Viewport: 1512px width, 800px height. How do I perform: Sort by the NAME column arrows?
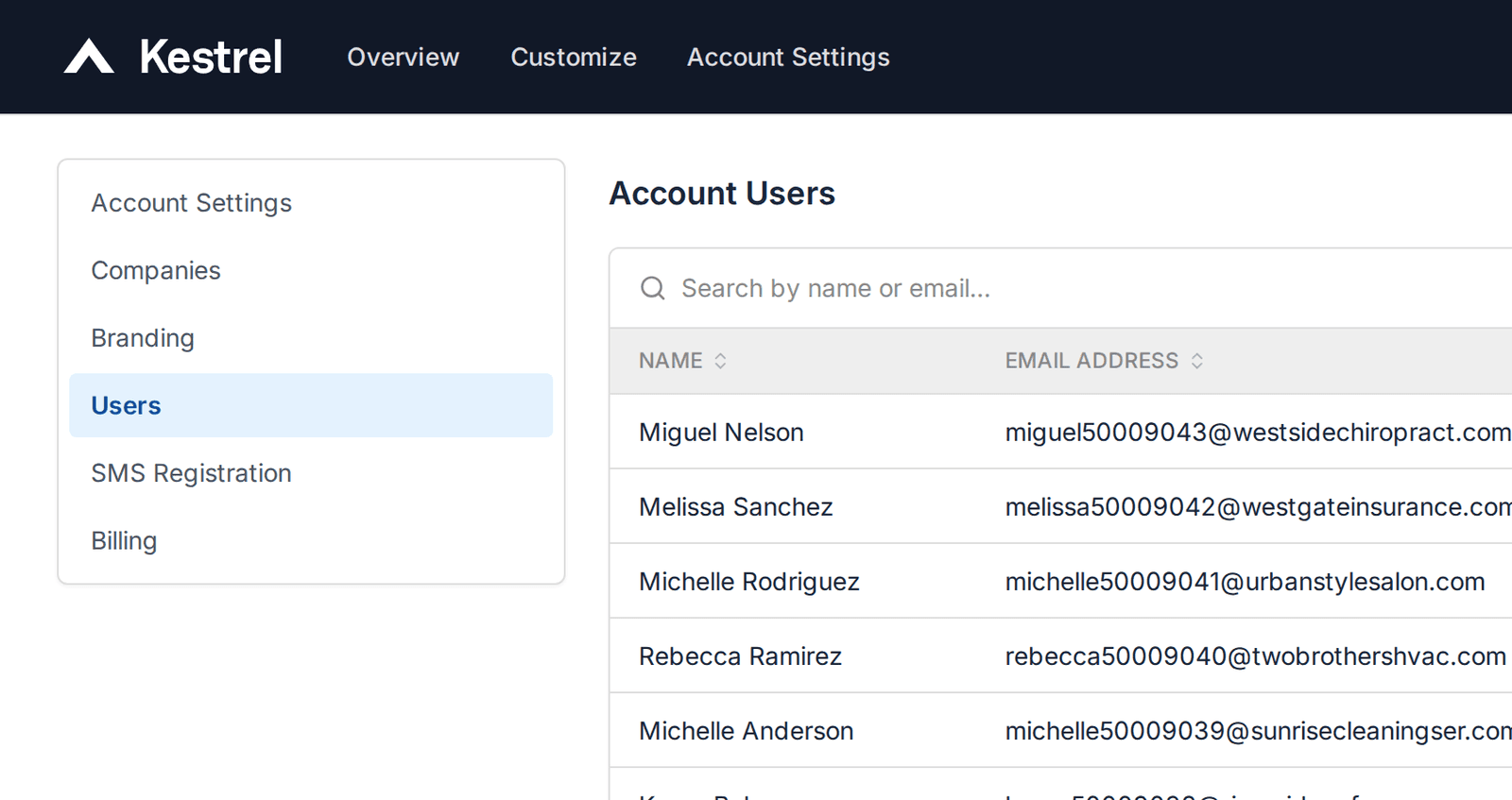720,361
